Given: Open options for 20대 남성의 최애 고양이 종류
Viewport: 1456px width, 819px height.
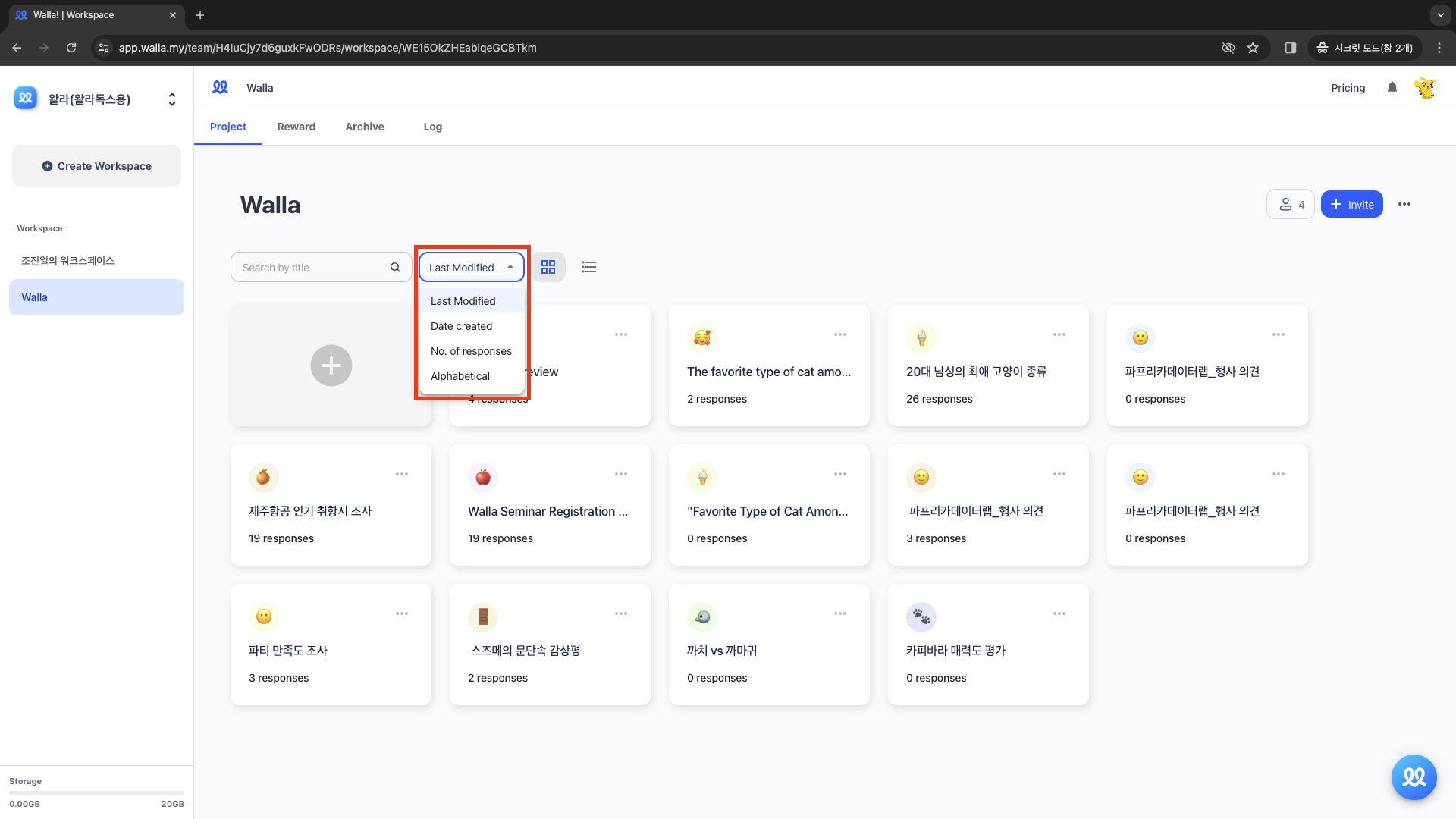Looking at the screenshot, I should (1059, 334).
